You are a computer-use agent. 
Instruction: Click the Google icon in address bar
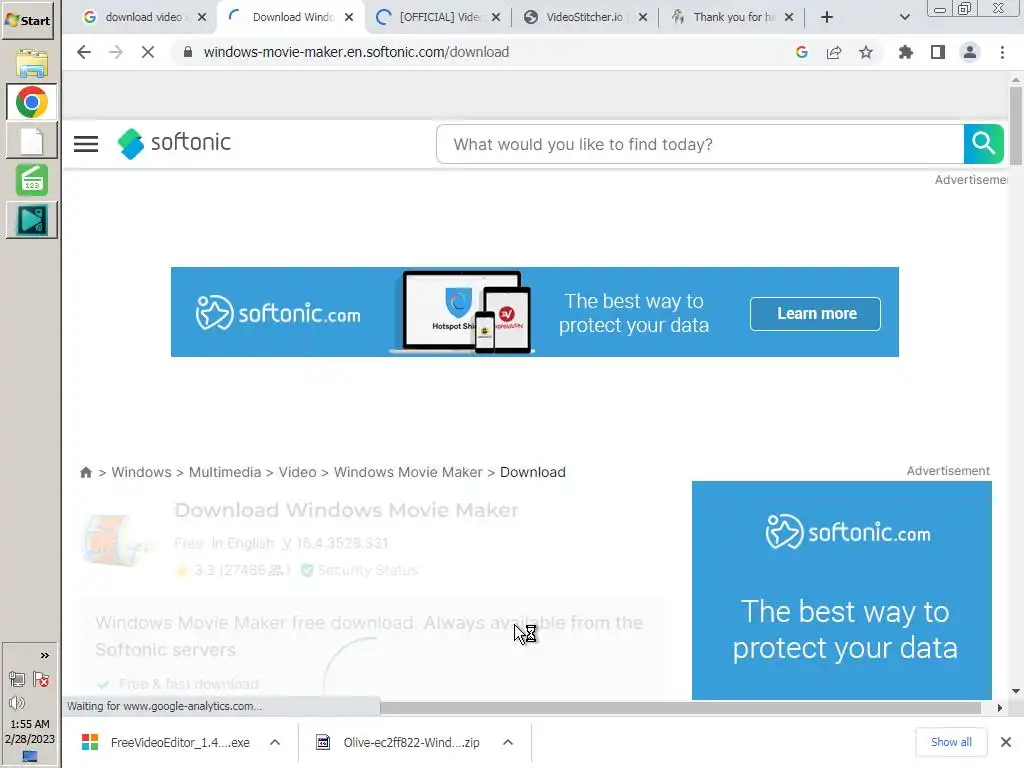point(802,52)
